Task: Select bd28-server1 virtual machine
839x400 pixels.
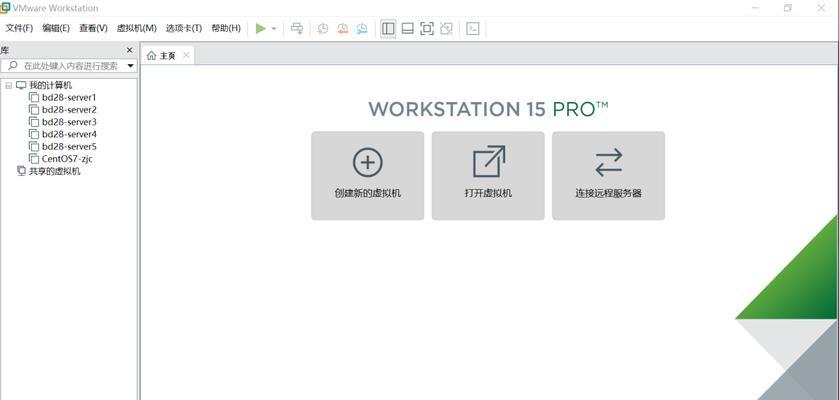Action: click(69, 97)
